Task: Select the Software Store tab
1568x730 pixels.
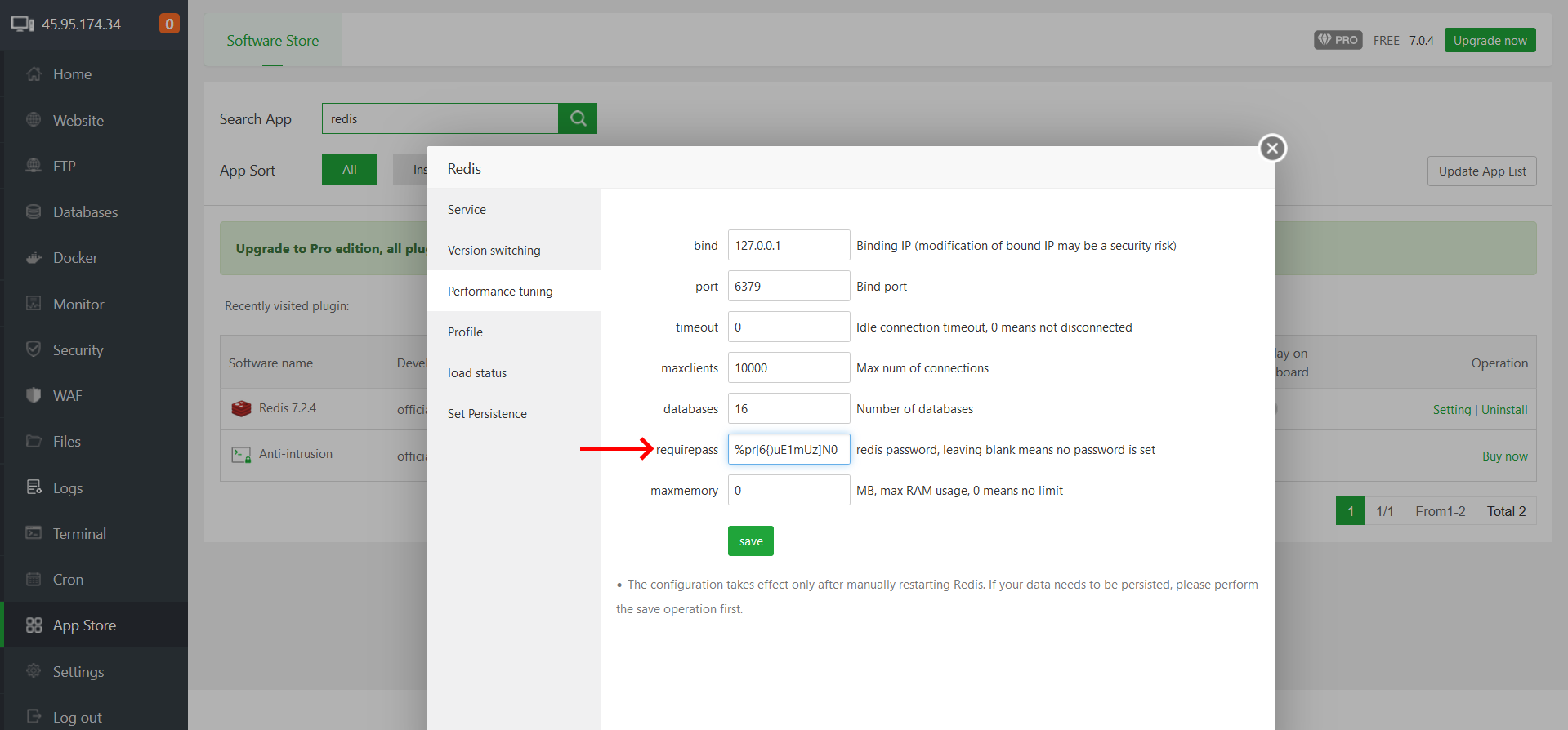Action: pos(273,40)
